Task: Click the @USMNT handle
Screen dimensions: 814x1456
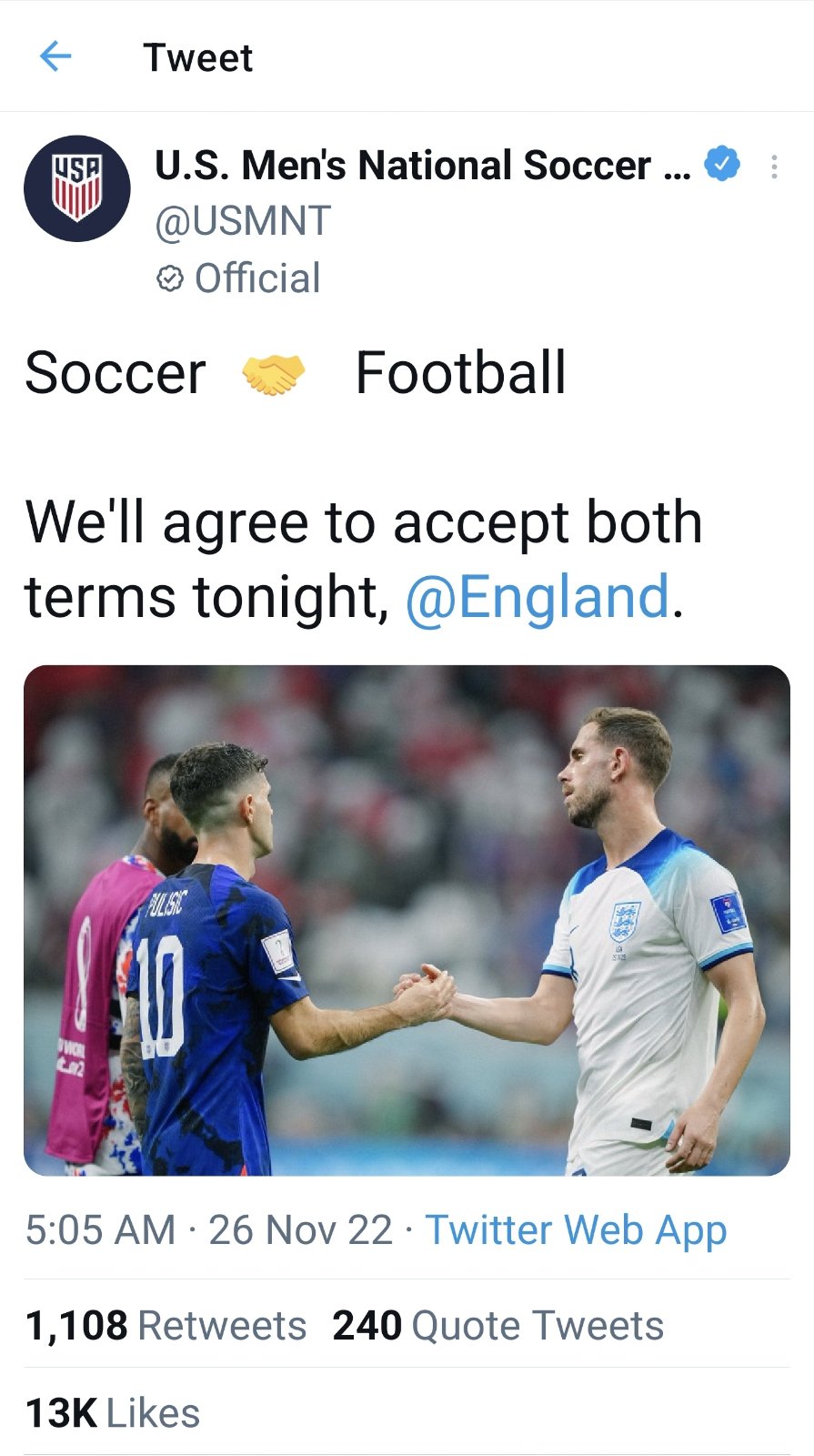Action: (243, 221)
